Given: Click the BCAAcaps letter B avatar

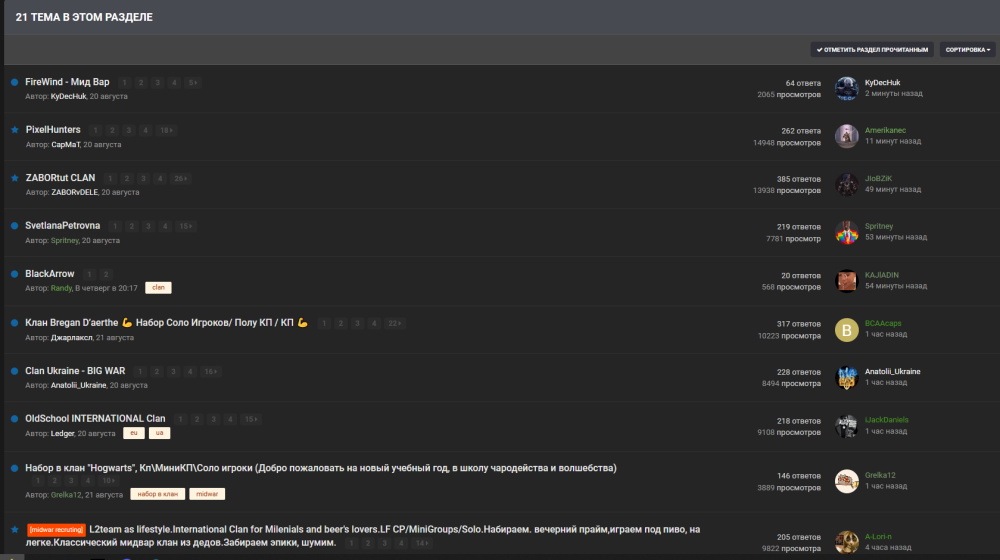Looking at the screenshot, I should pos(846,329).
